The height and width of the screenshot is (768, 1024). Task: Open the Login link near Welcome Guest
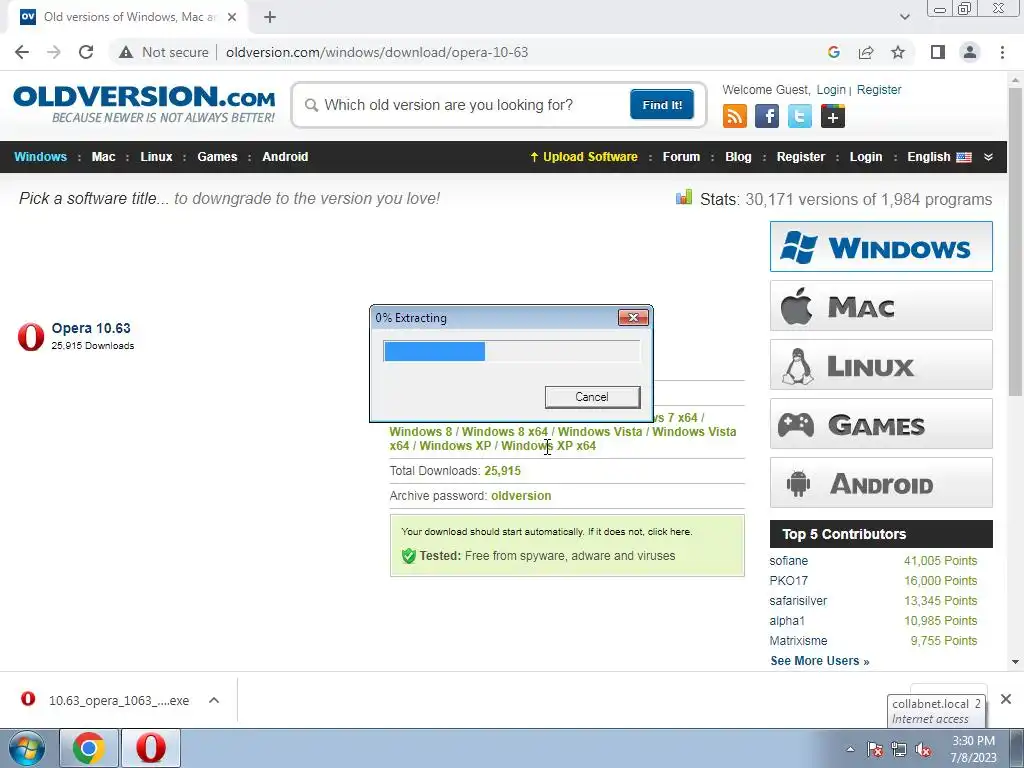point(831,89)
